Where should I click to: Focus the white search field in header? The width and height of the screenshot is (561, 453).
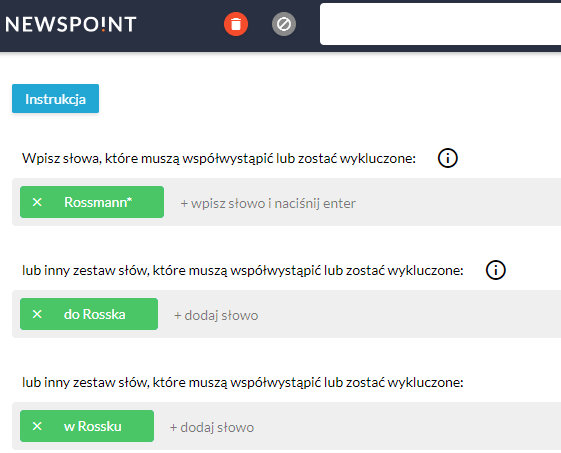[440, 24]
